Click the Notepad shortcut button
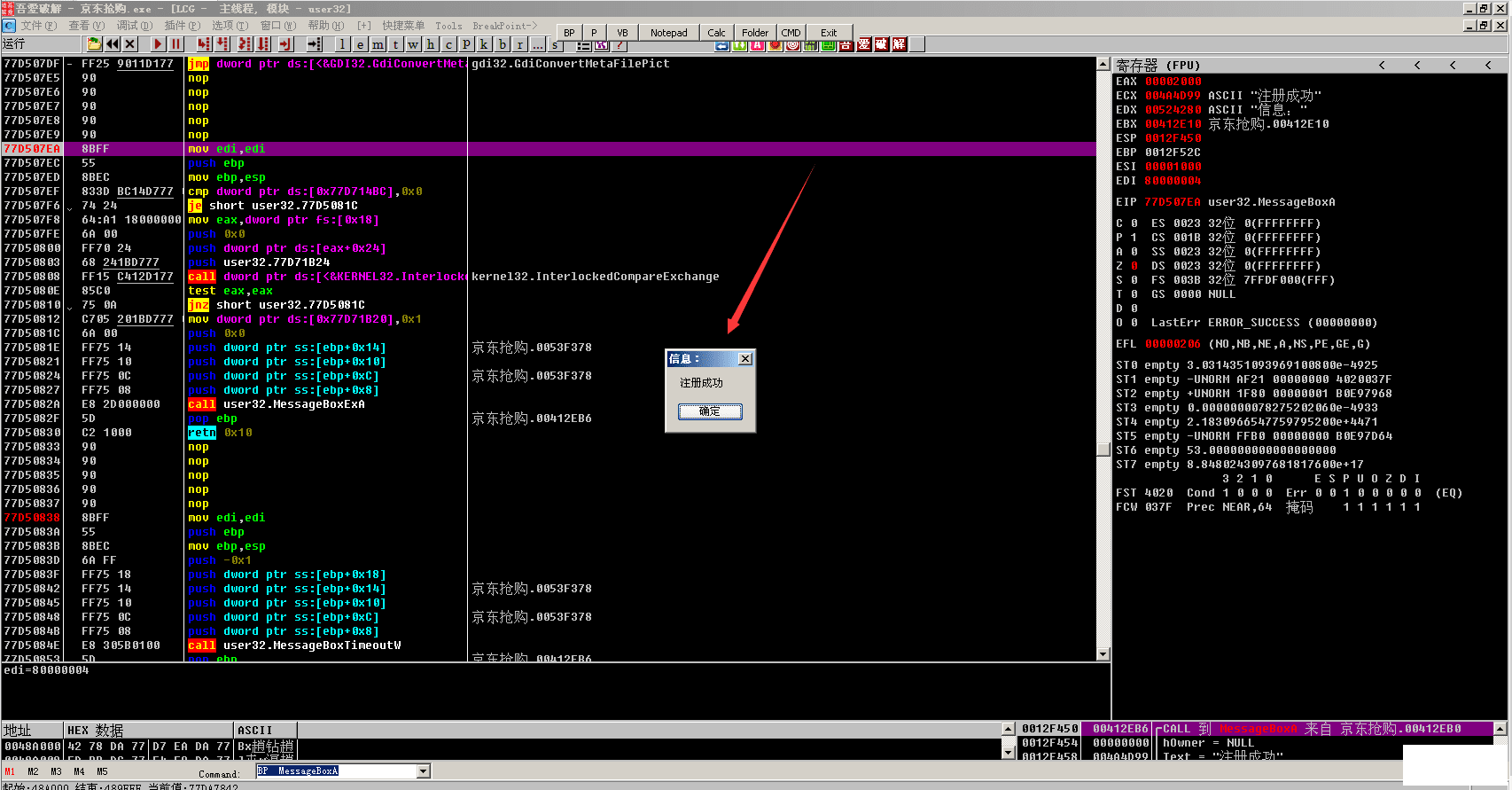This screenshot has width=1512, height=790. click(668, 33)
